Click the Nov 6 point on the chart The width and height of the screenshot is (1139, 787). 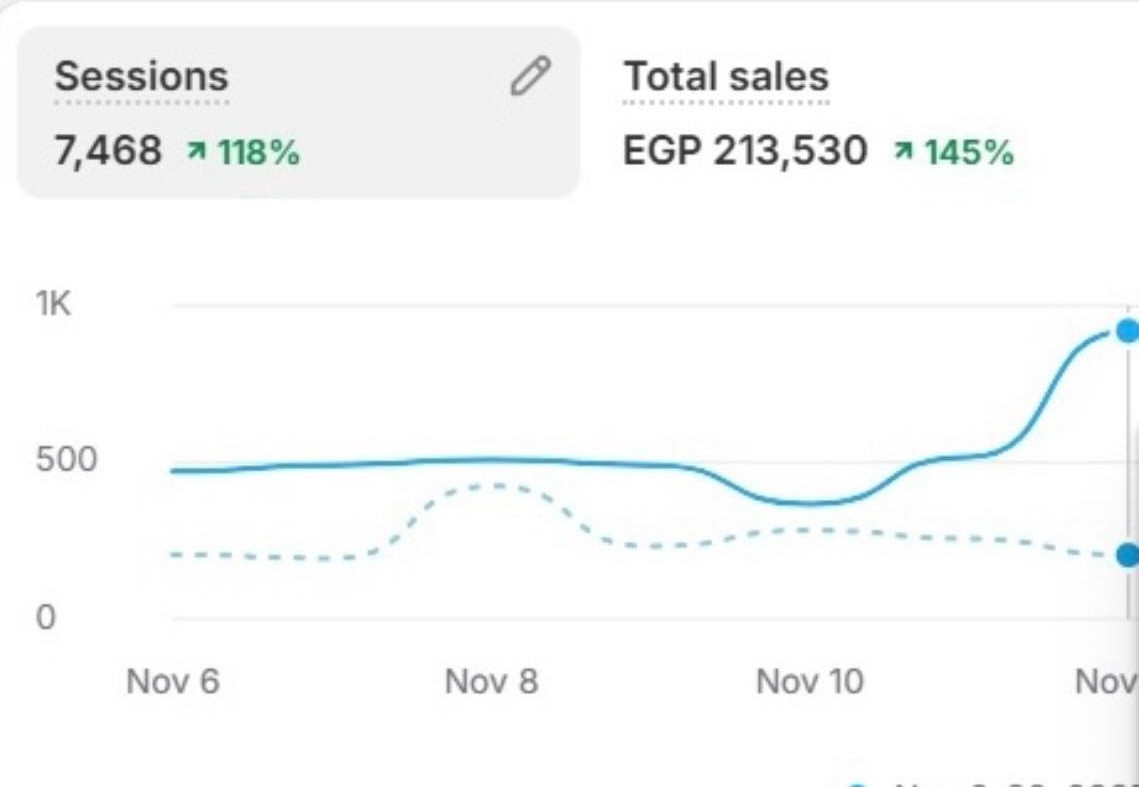point(175,468)
